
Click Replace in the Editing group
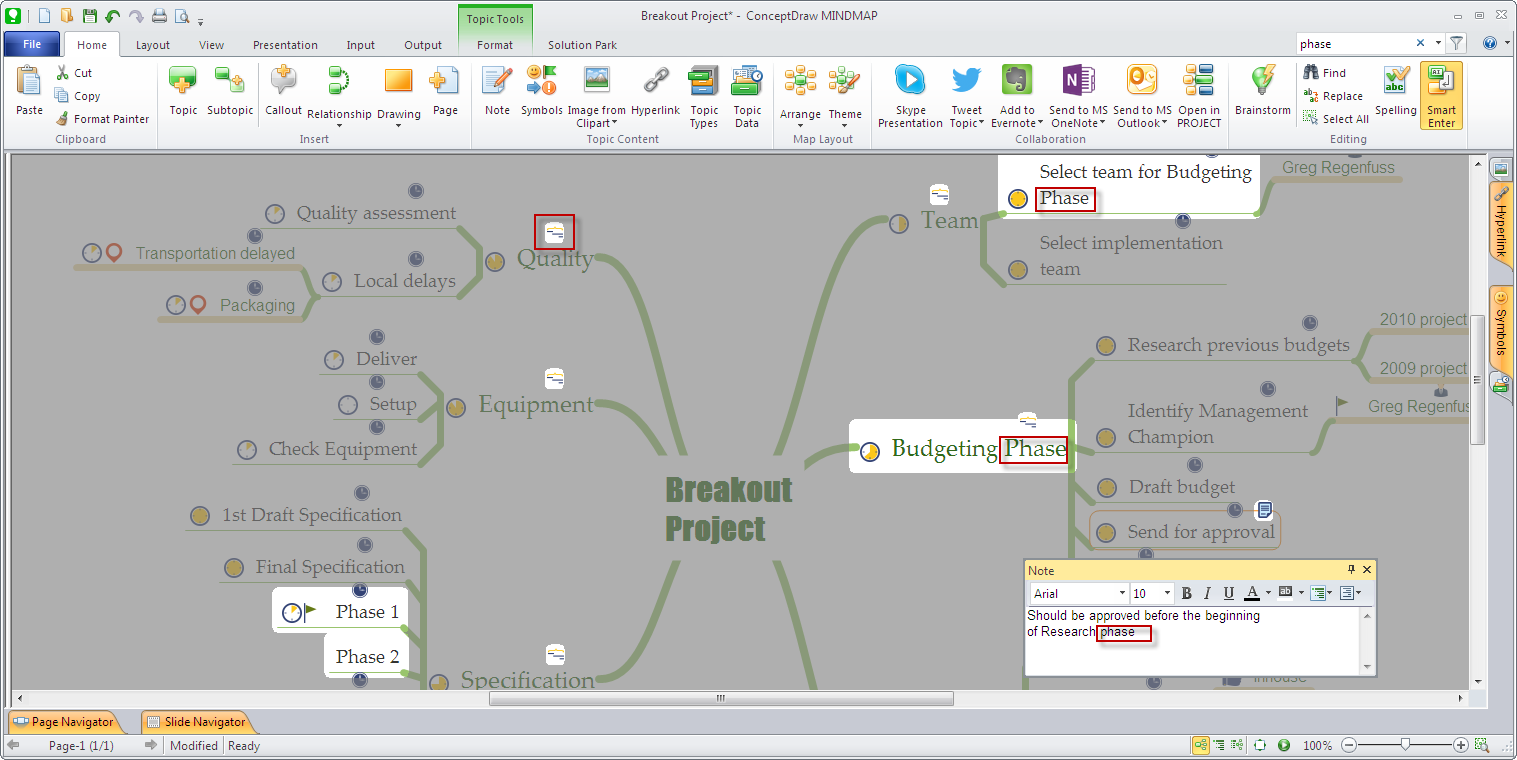[1334, 95]
